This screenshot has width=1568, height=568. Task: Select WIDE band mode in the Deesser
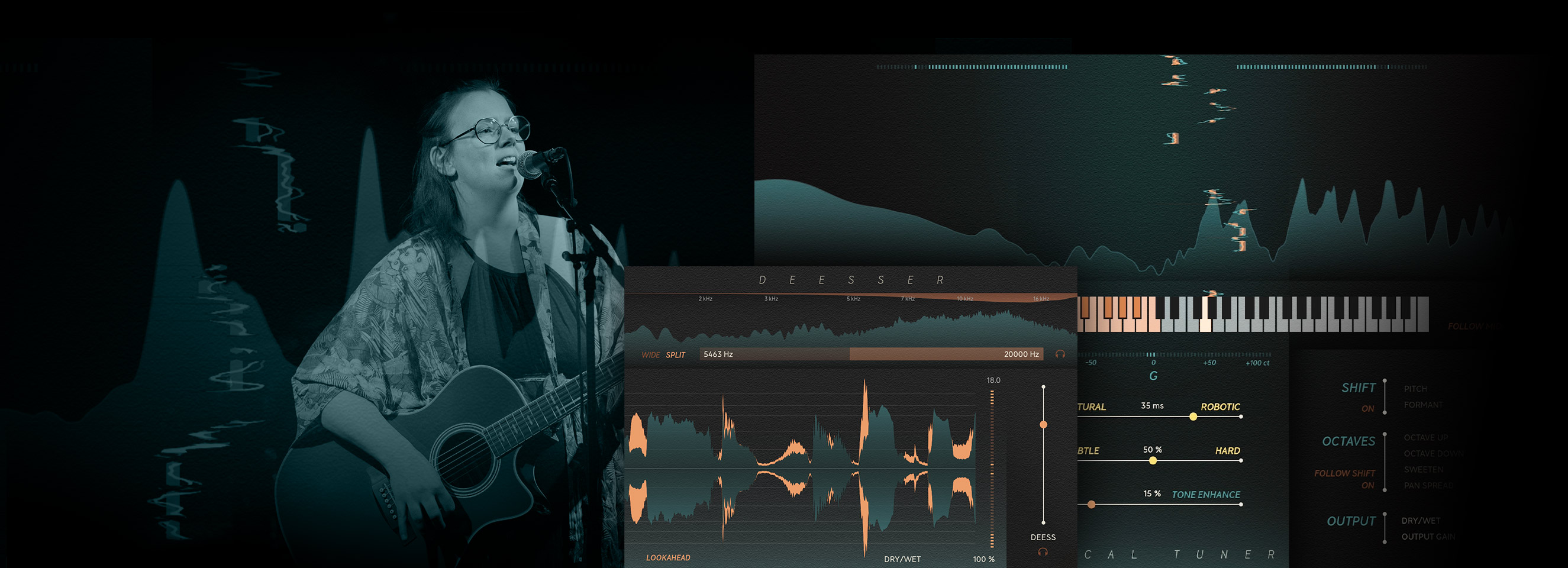pyautogui.click(x=650, y=355)
